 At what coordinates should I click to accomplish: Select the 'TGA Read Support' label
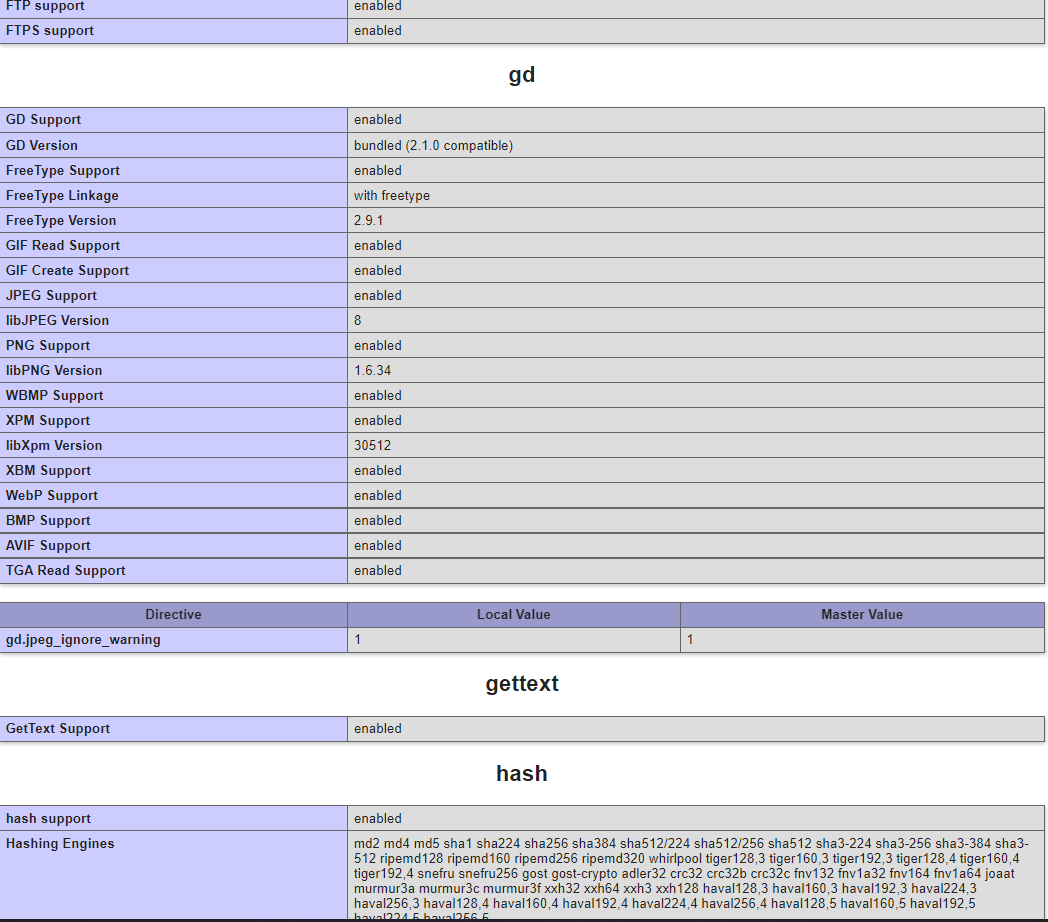[x=66, y=570]
